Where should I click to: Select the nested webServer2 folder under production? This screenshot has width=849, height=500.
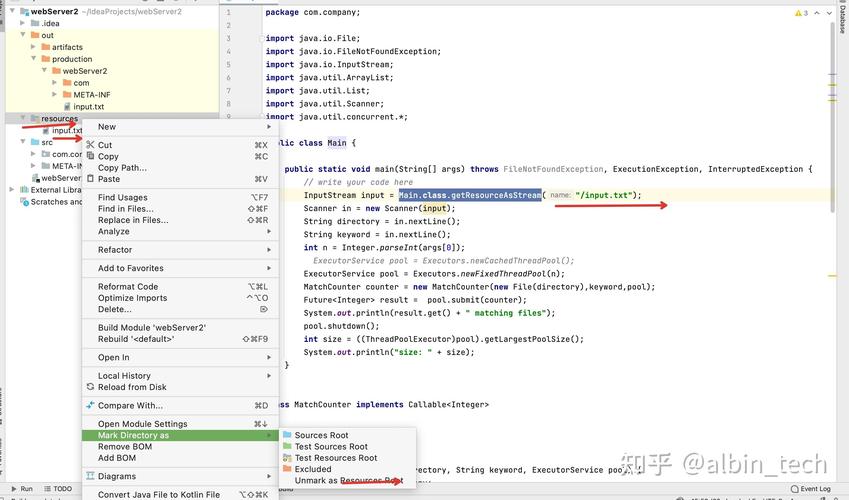85,70
